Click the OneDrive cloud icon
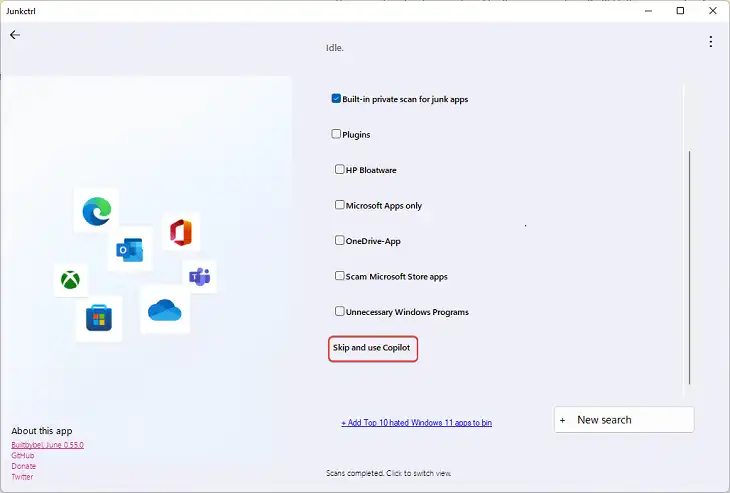 164,310
